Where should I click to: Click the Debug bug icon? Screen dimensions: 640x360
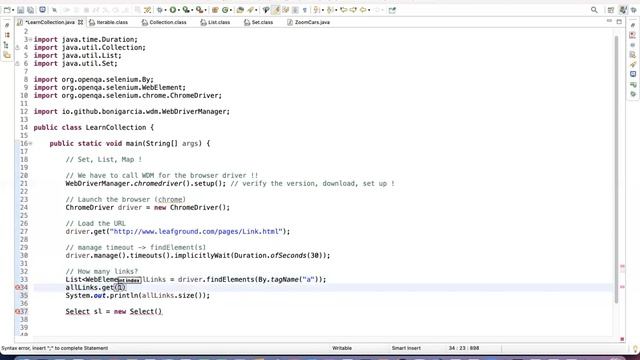(160, 10)
